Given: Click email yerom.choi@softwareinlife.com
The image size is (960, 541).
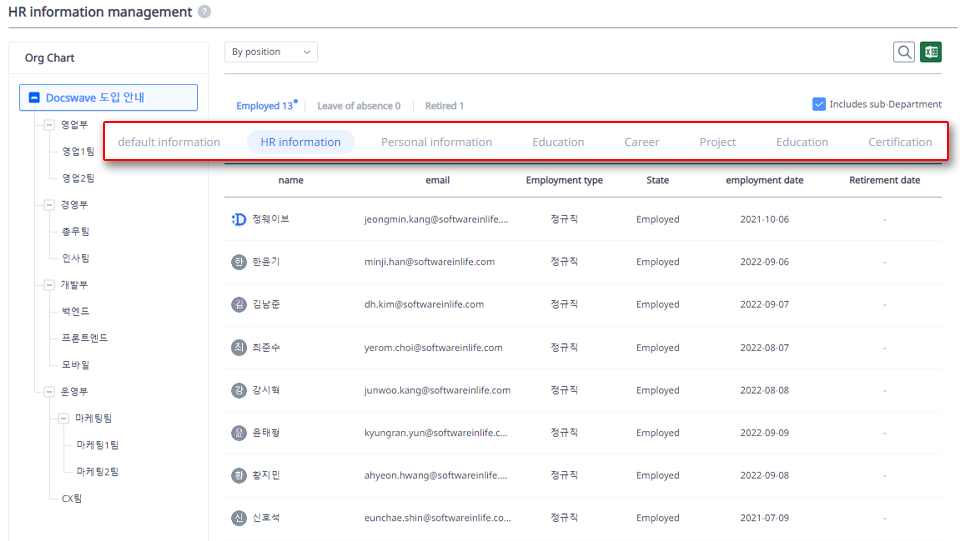Looking at the screenshot, I should click(433, 348).
